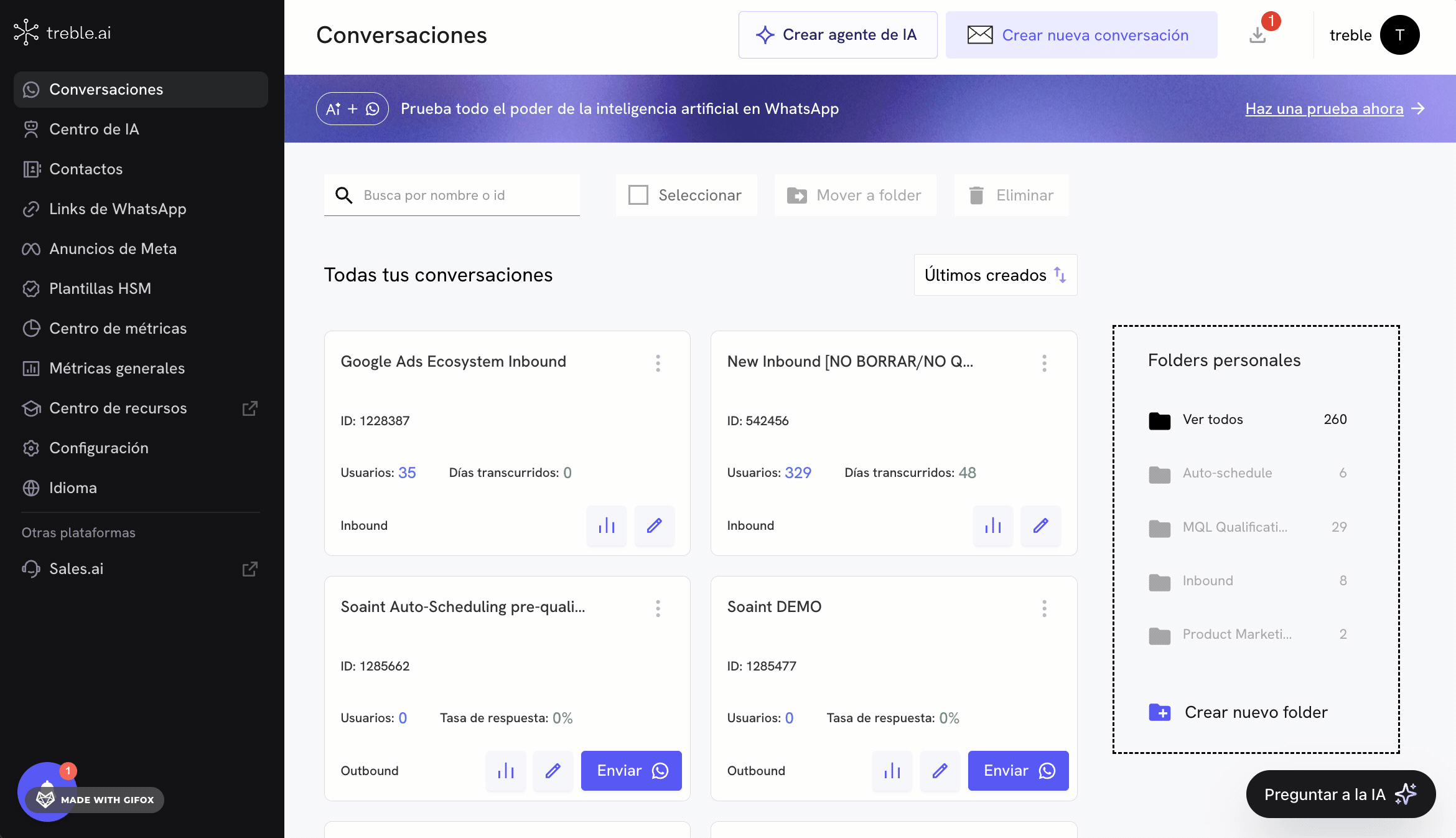The width and height of the screenshot is (1456, 838).
Task: View metrics chart for Google Ads Ecosystem Inbound
Action: pyautogui.click(x=605, y=526)
